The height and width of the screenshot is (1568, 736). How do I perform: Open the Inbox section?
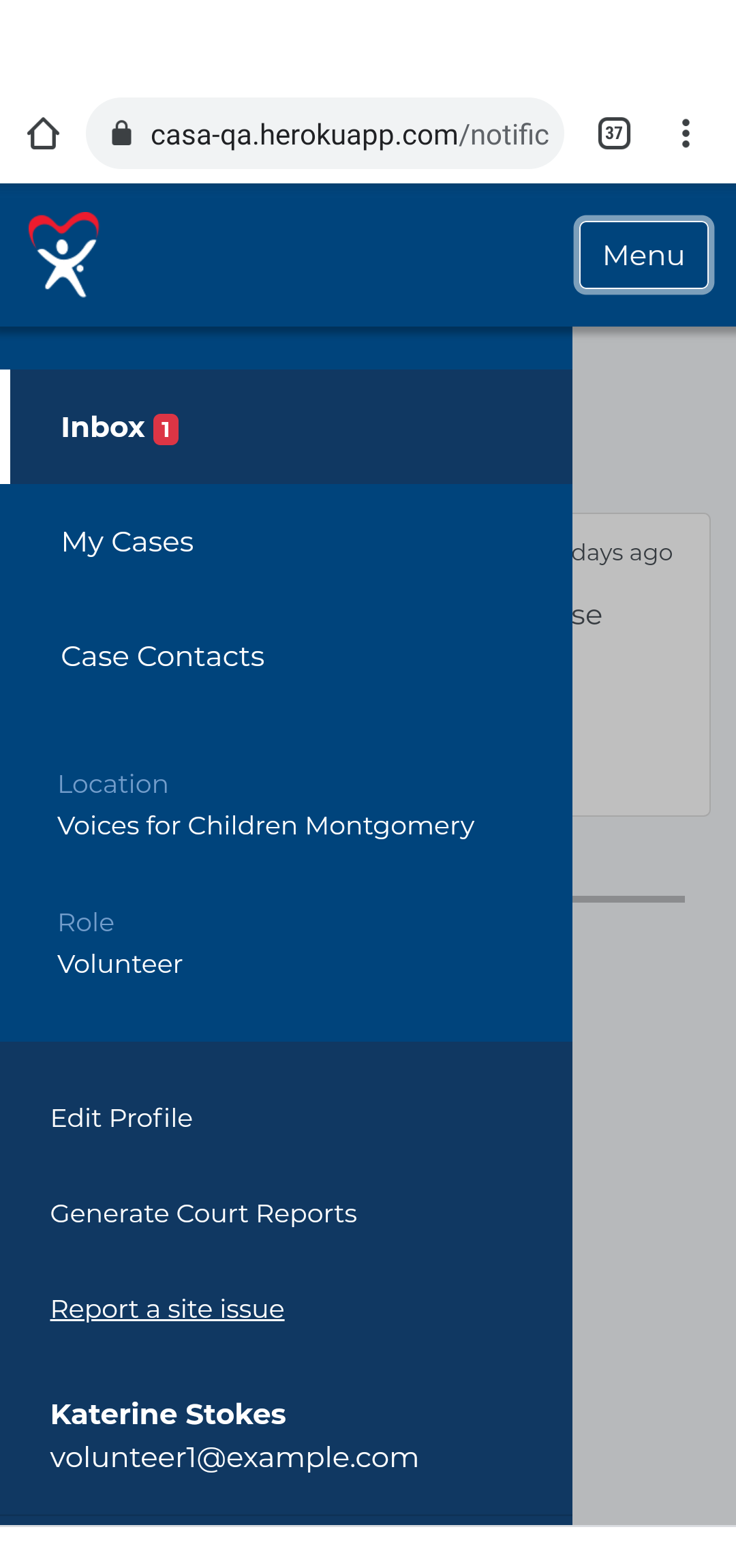[103, 427]
